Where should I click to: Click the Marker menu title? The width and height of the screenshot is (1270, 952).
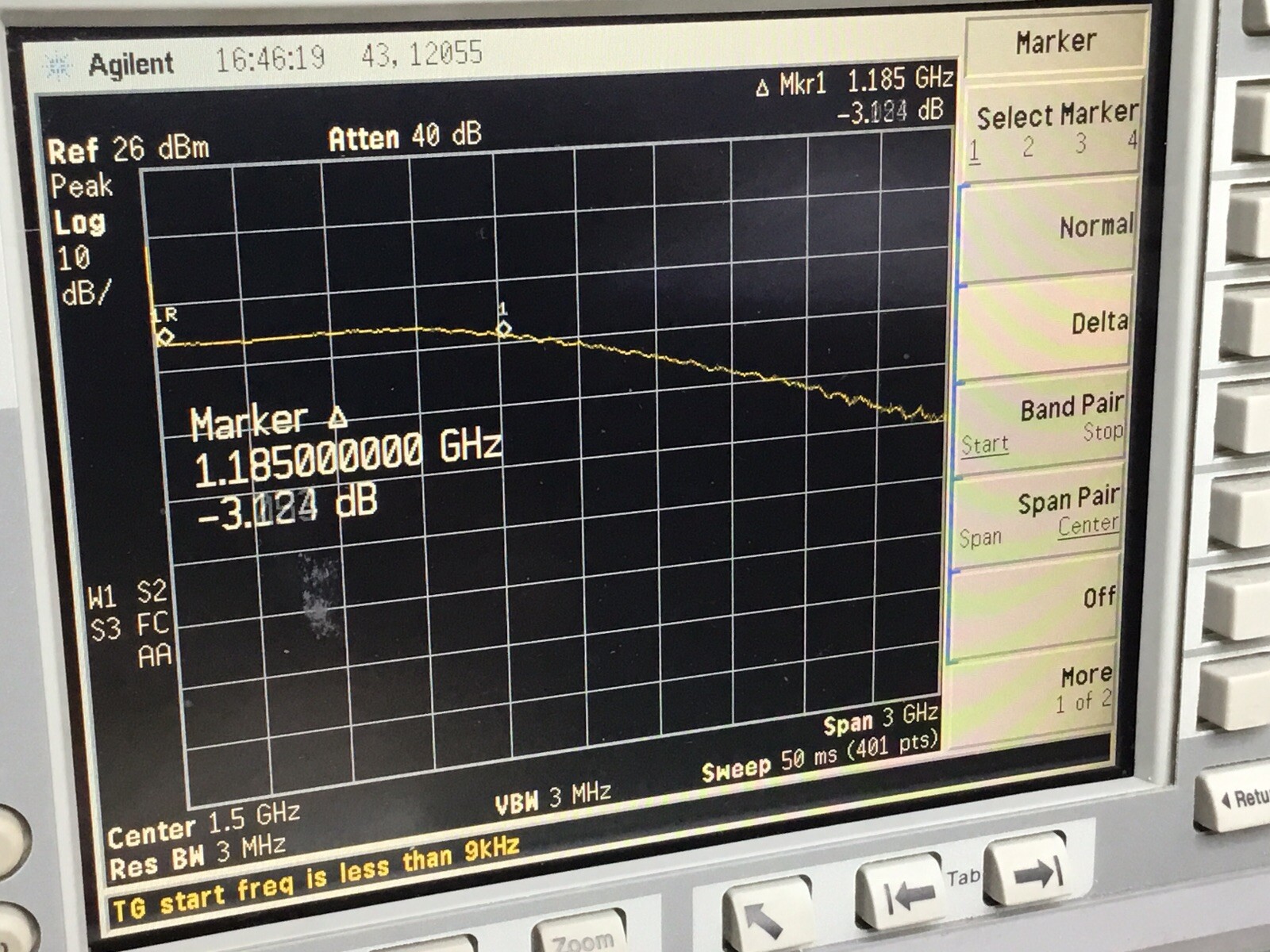pos(1056,42)
